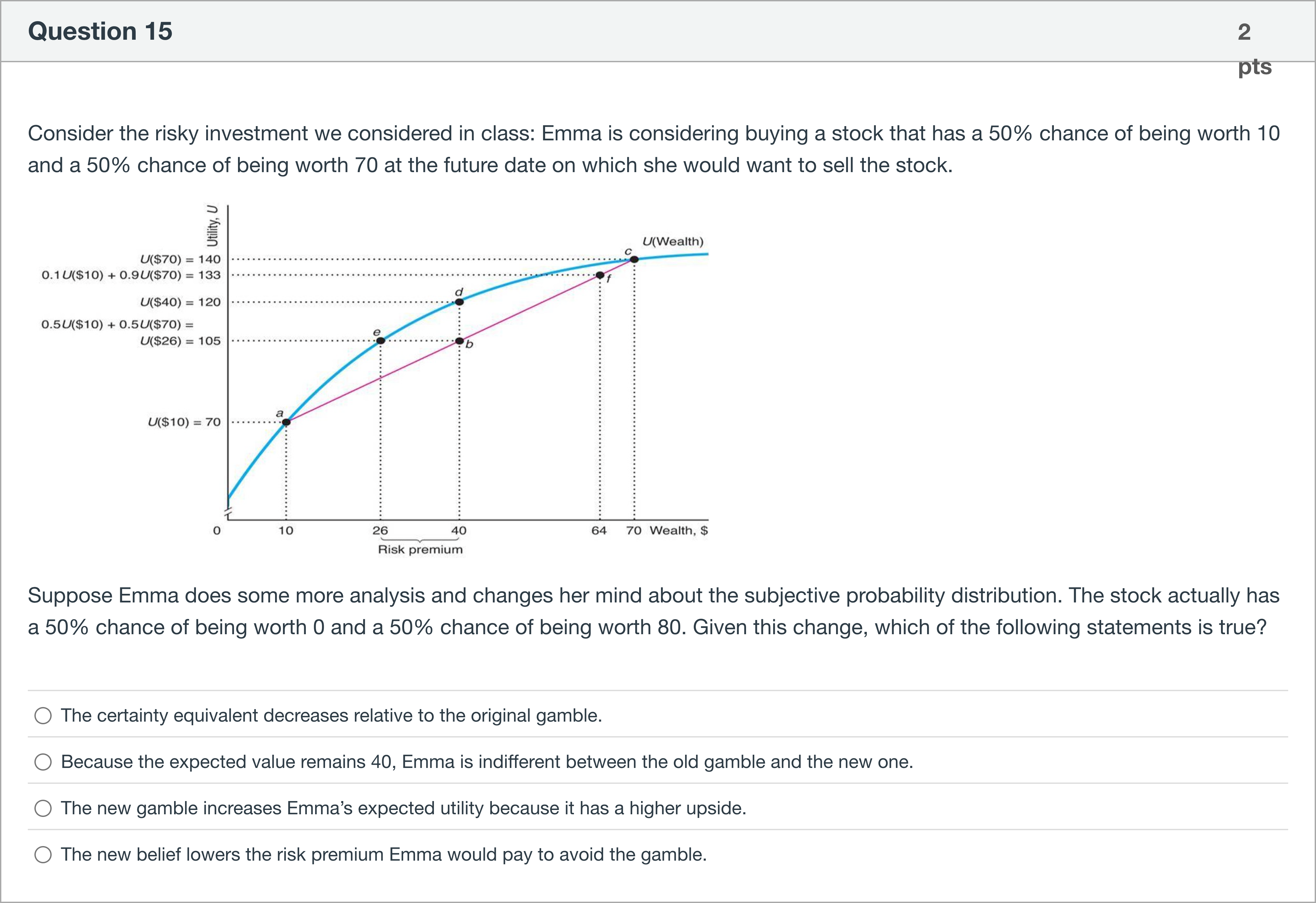Image resolution: width=1316 pixels, height=903 pixels.
Task: Click point a on the utility curve
Action: pyautogui.click(x=287, y=422)
